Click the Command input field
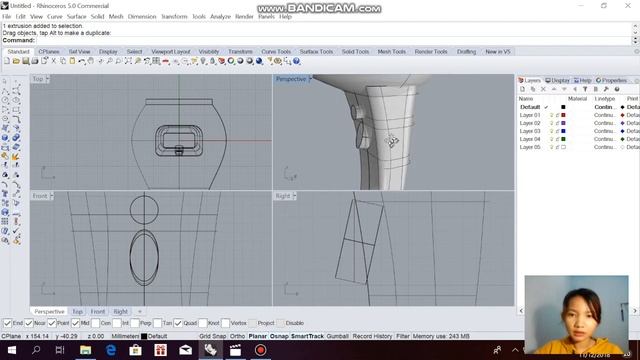This screenshot has height=360, width=640. pyautogui.click(x=333, y=40)
